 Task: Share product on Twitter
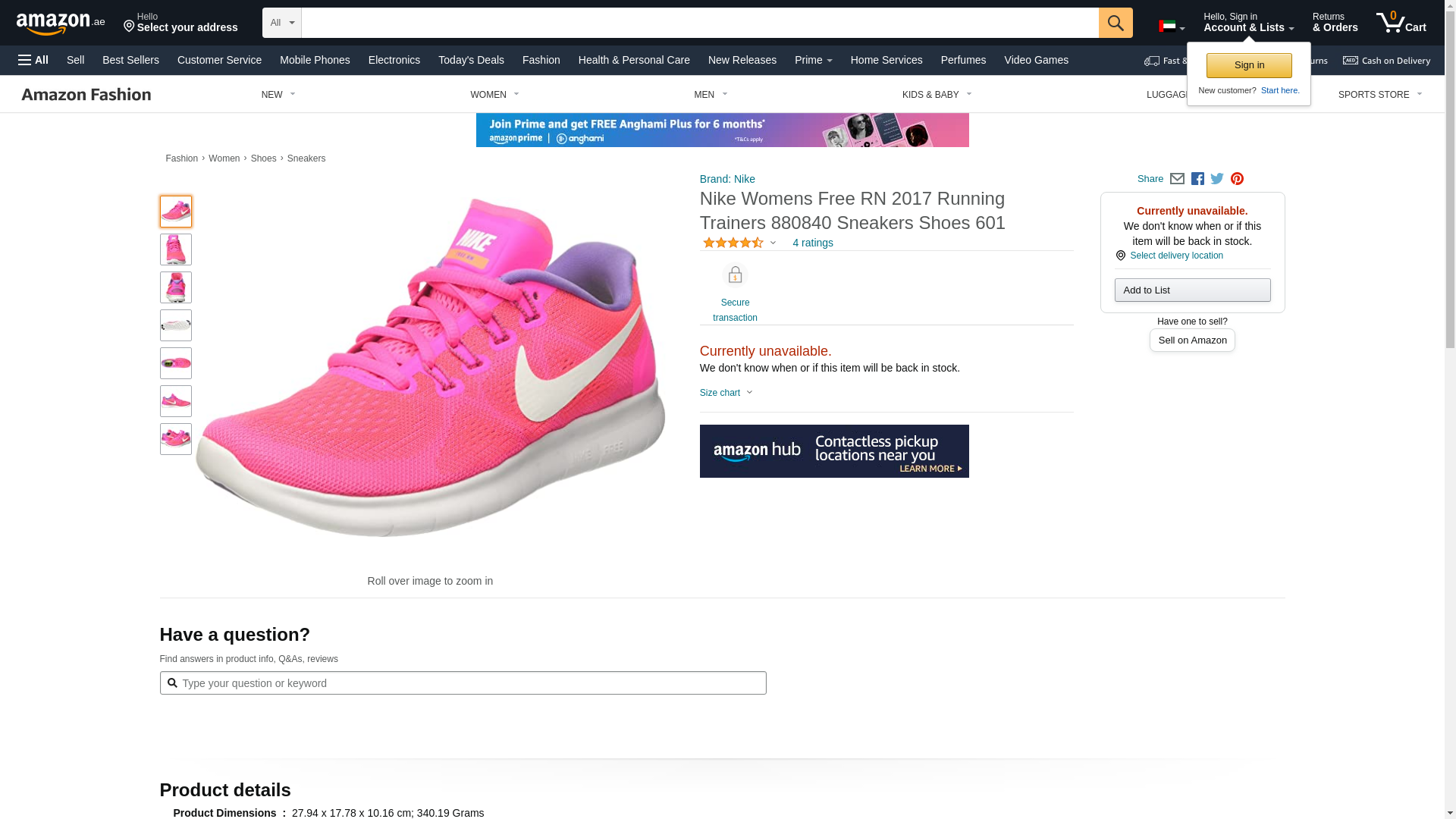pyautogui.click(x=1217, y=179)
